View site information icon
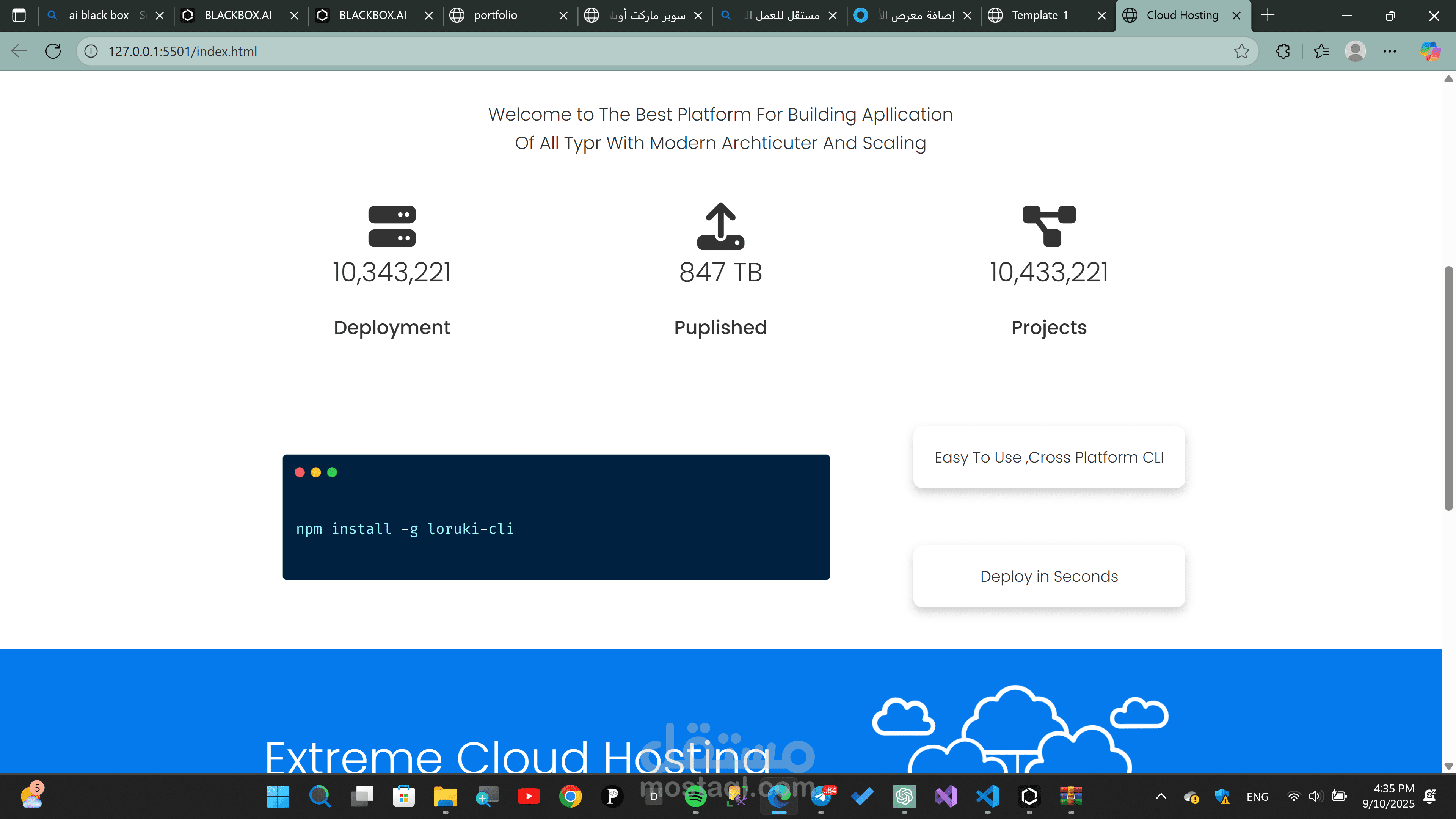The width and height of the screenshot is (1456, 819). pyautogui.click(x=91, y=52)
